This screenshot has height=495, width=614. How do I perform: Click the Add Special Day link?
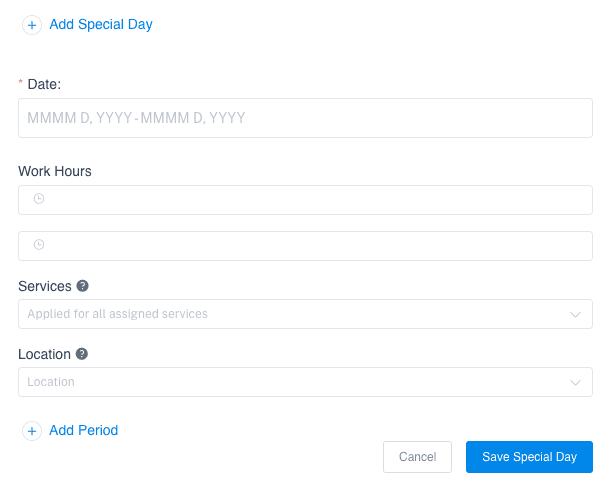tap(101, 24)
